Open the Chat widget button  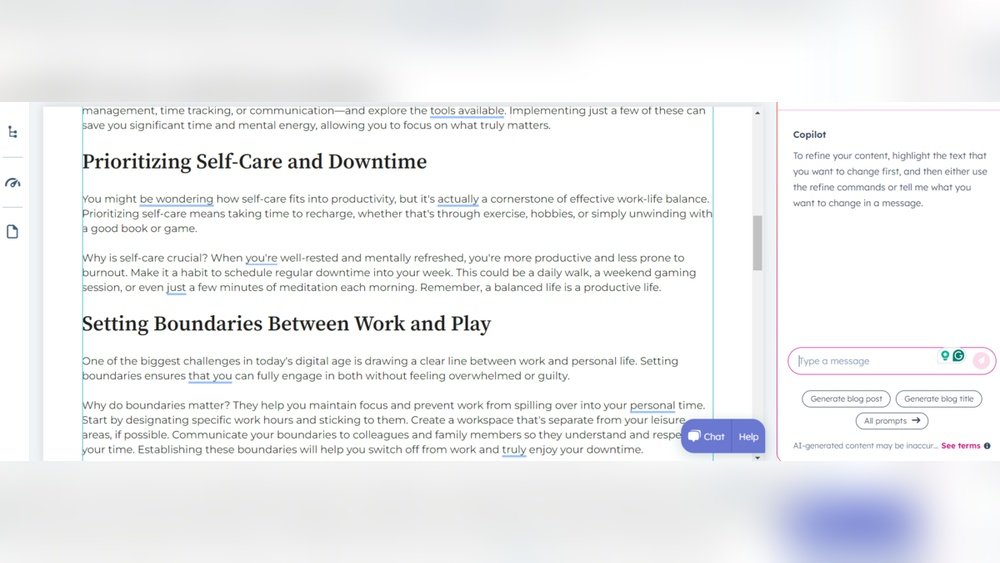pyautogui.click(x=707, y=436)
